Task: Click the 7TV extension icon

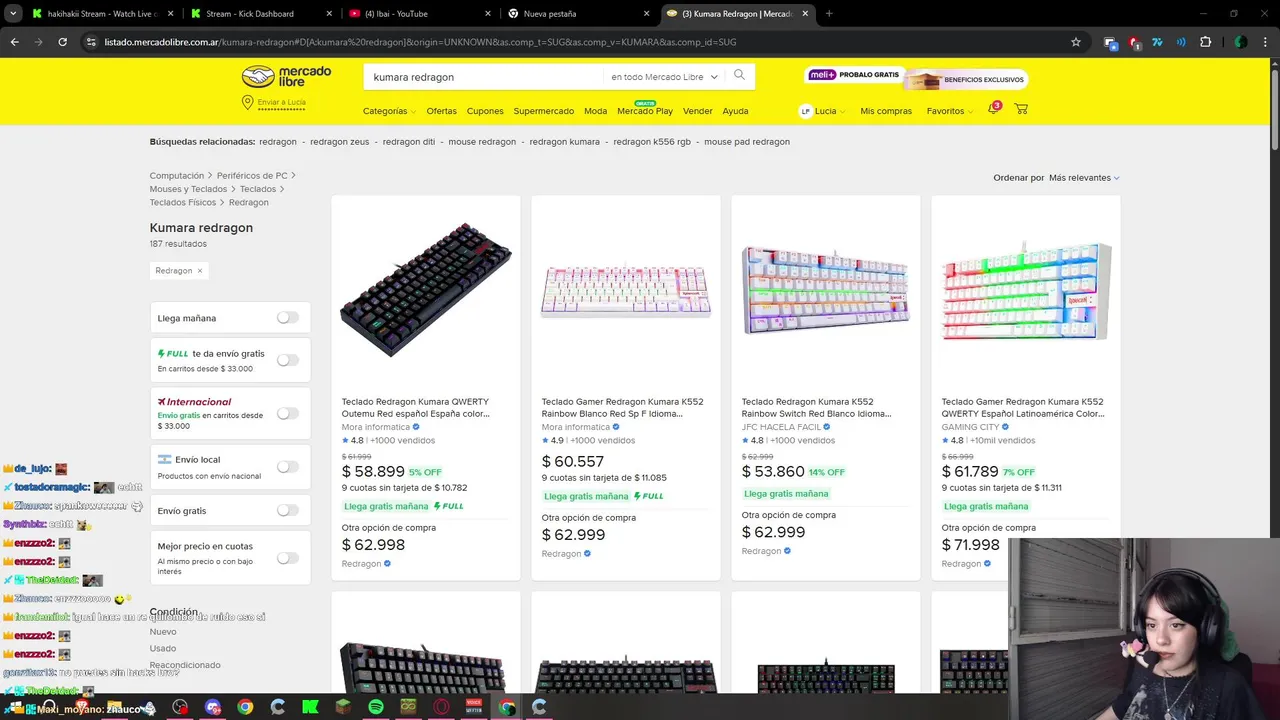Action: pyautogui.click(x=1157, y=42)
